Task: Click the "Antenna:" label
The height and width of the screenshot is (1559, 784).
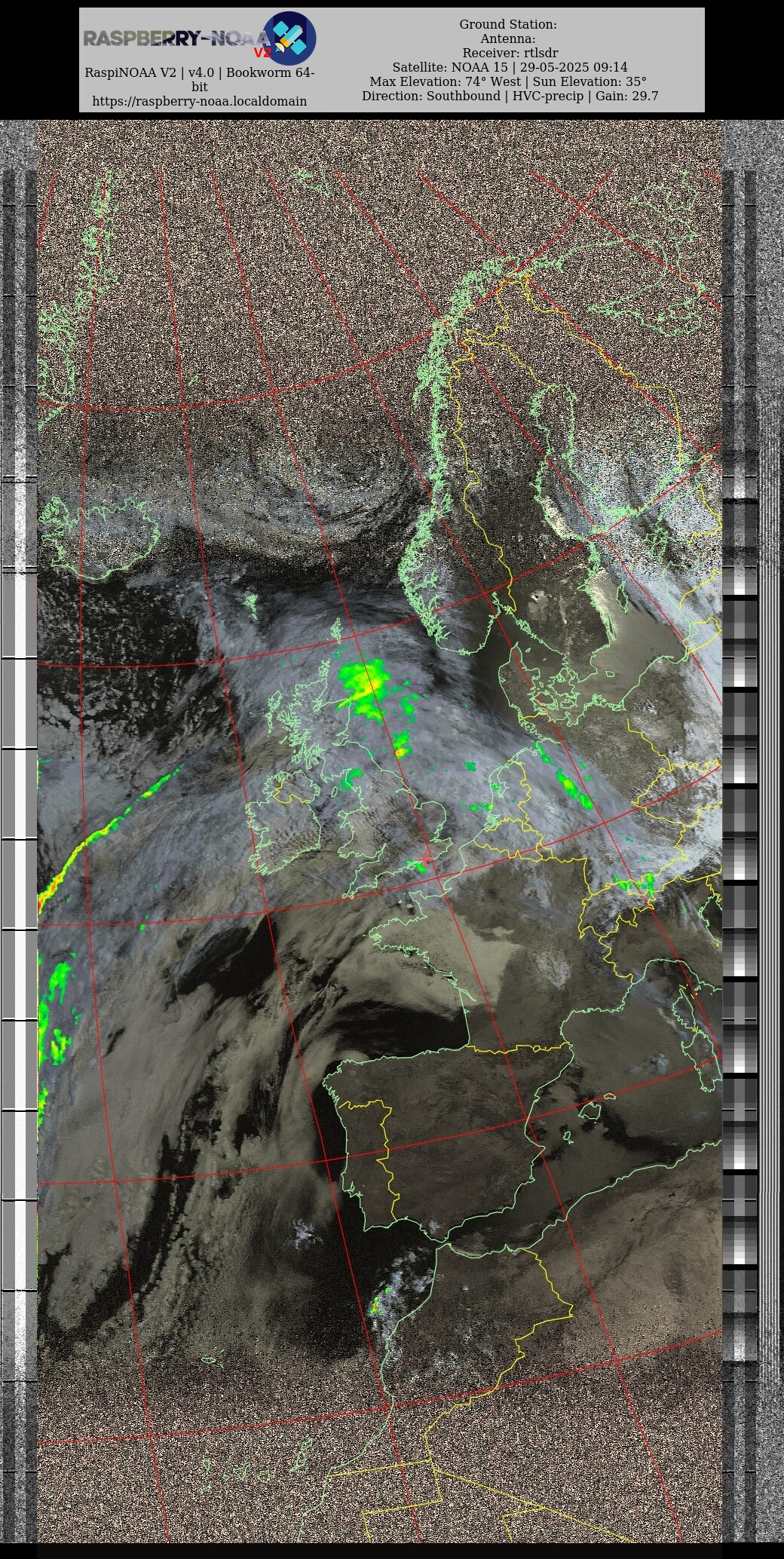Action: coord(509,38)
